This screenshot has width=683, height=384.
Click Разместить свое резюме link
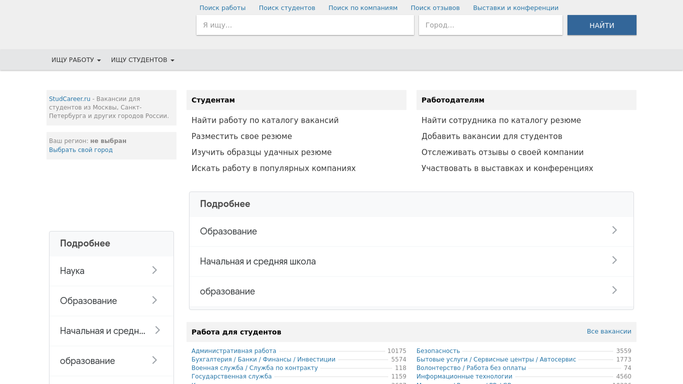click(x=241, y=136)
